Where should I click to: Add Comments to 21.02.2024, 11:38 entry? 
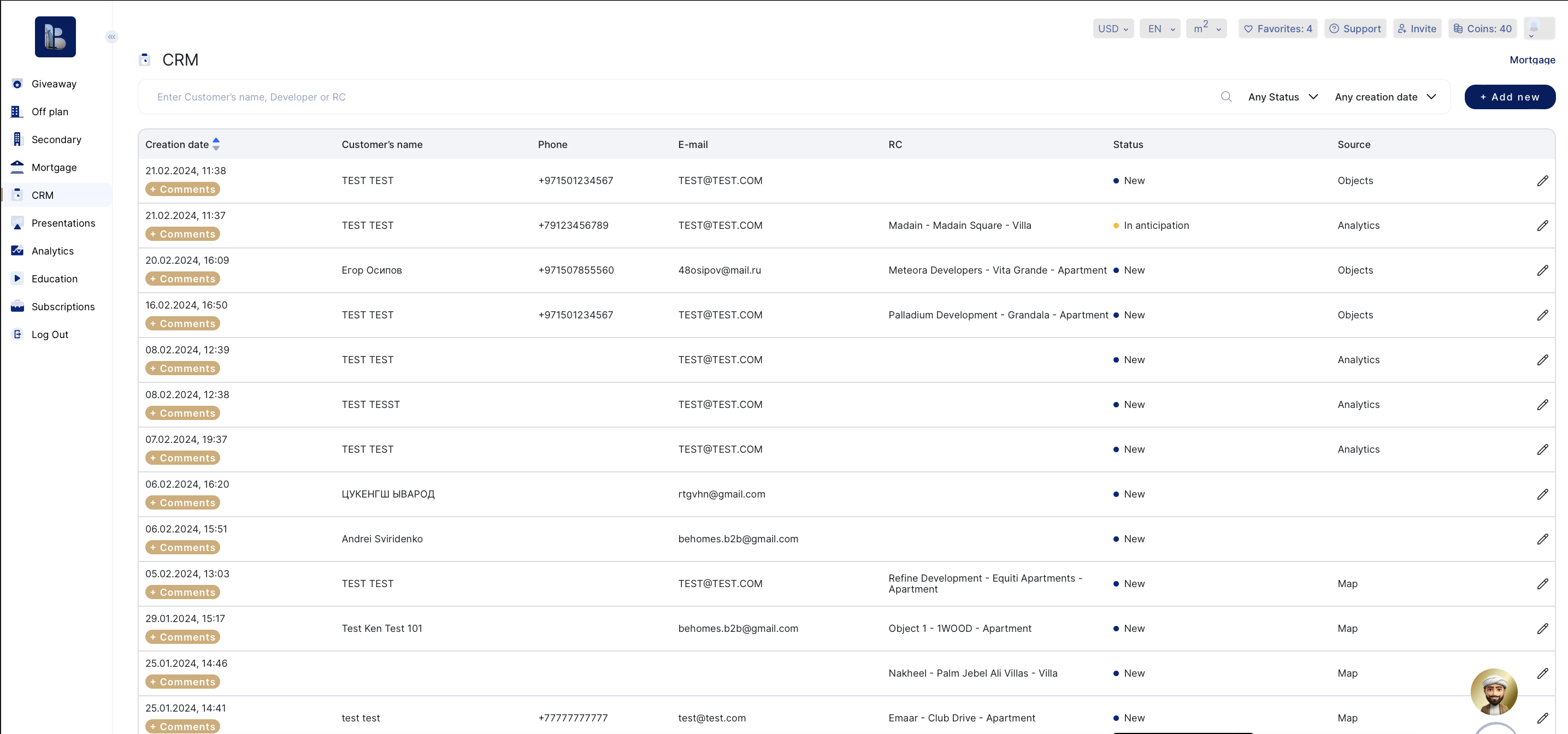tap(182, 190)
